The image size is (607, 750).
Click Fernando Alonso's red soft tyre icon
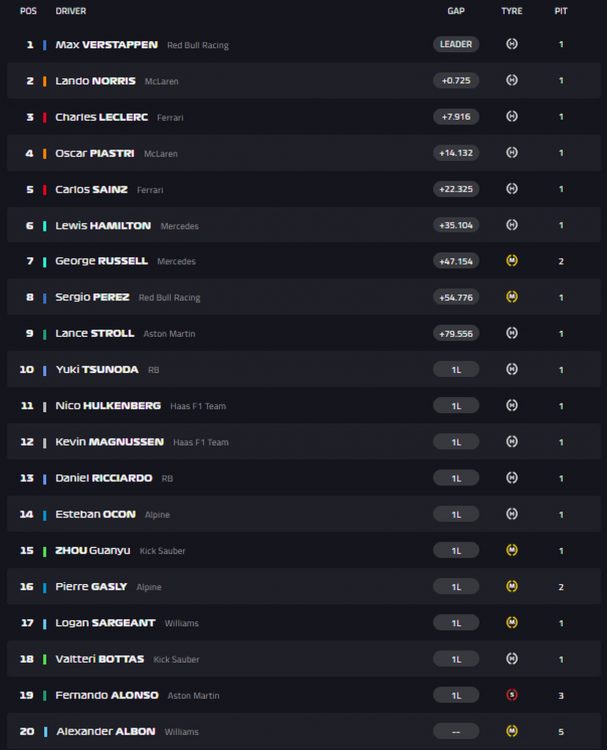click(512, 695)
